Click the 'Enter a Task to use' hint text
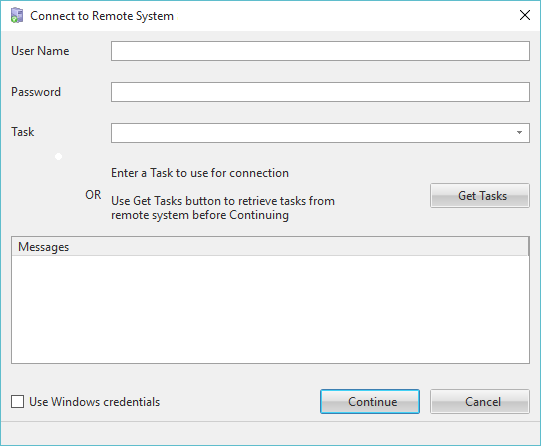The width and height of the screenshot is (541, 446). (200, 173)
